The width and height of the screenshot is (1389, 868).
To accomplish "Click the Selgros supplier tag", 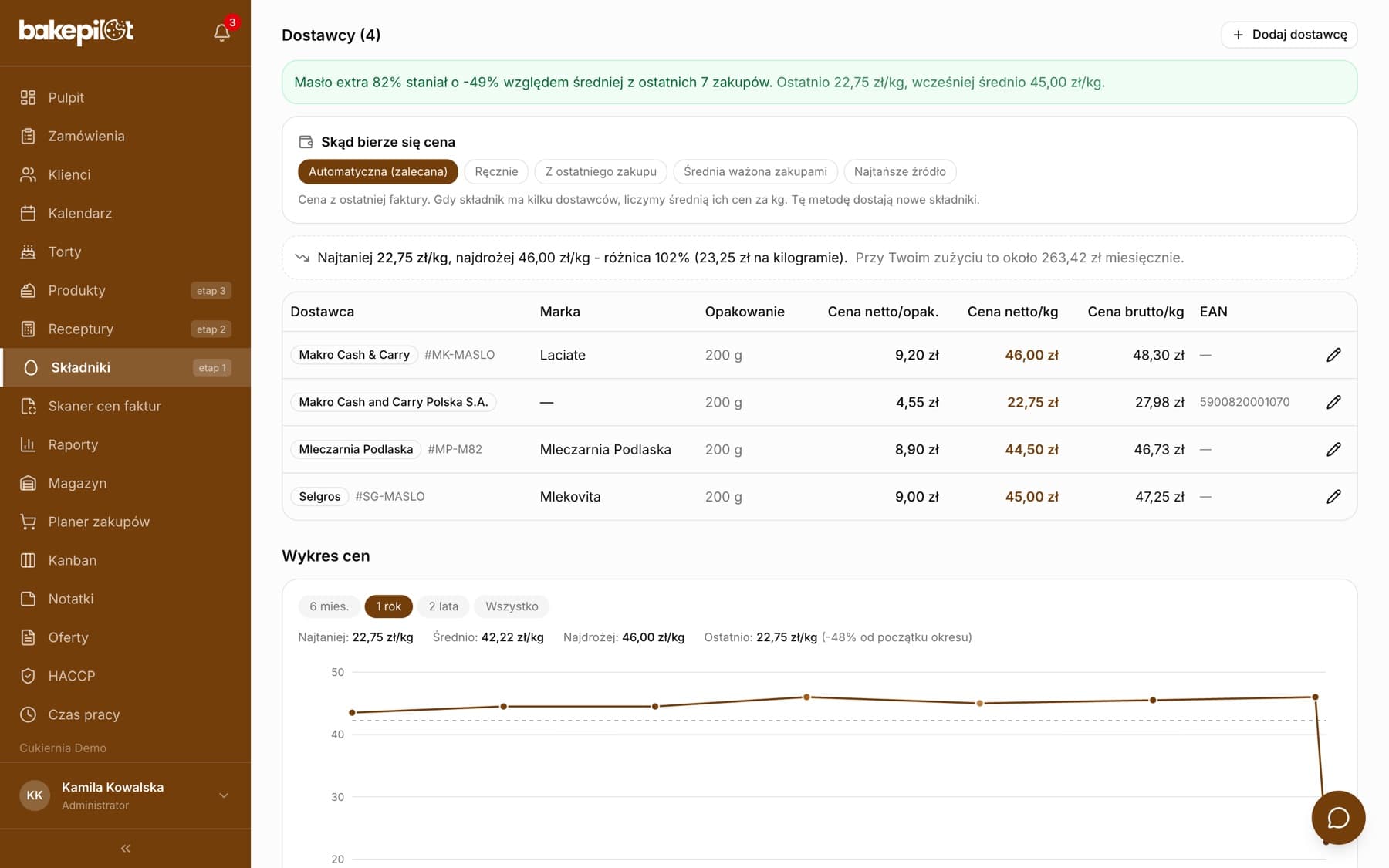I will pos(319,497).
